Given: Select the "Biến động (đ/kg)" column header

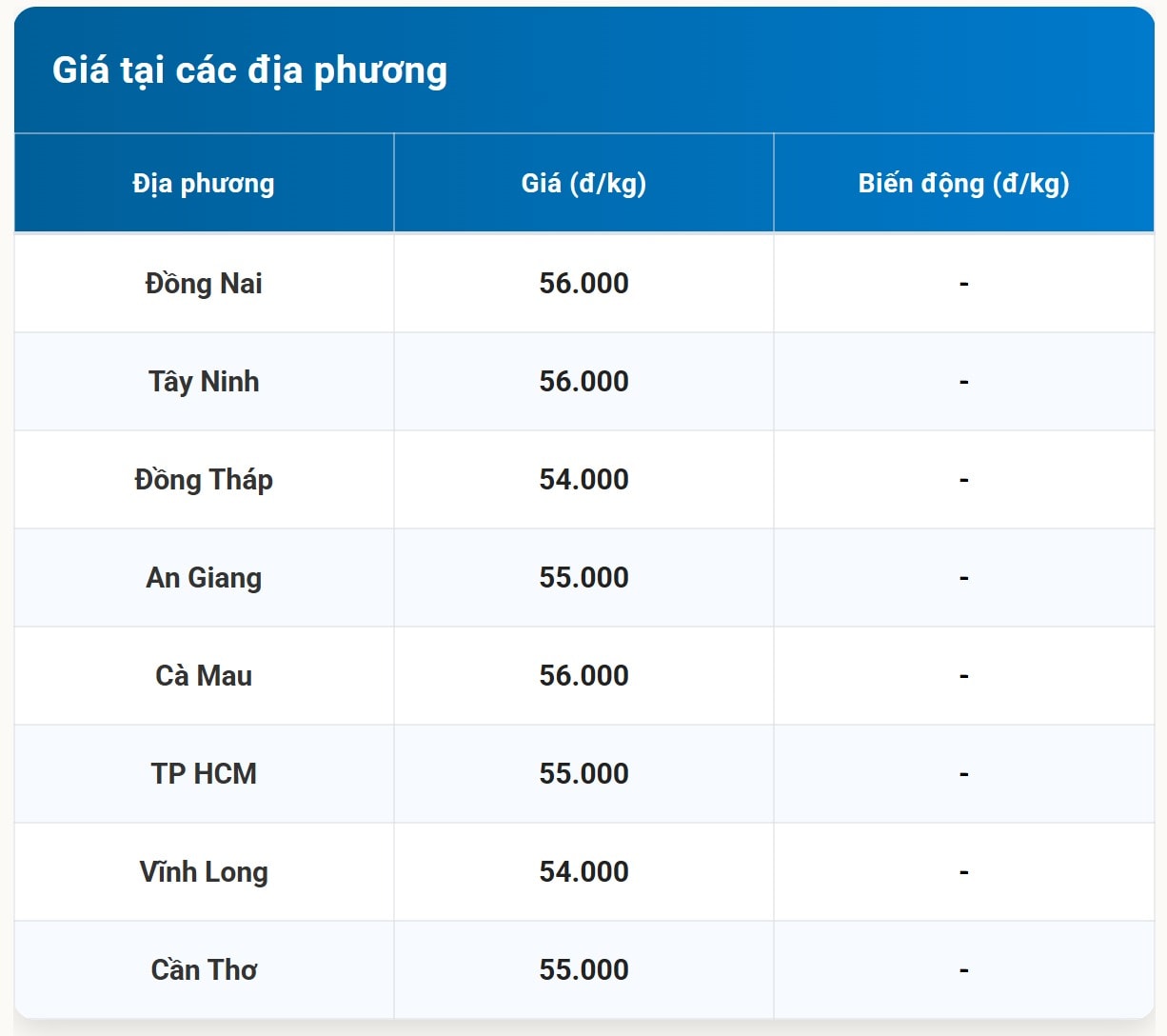Looking at the screenshot, I should (963, 183).
